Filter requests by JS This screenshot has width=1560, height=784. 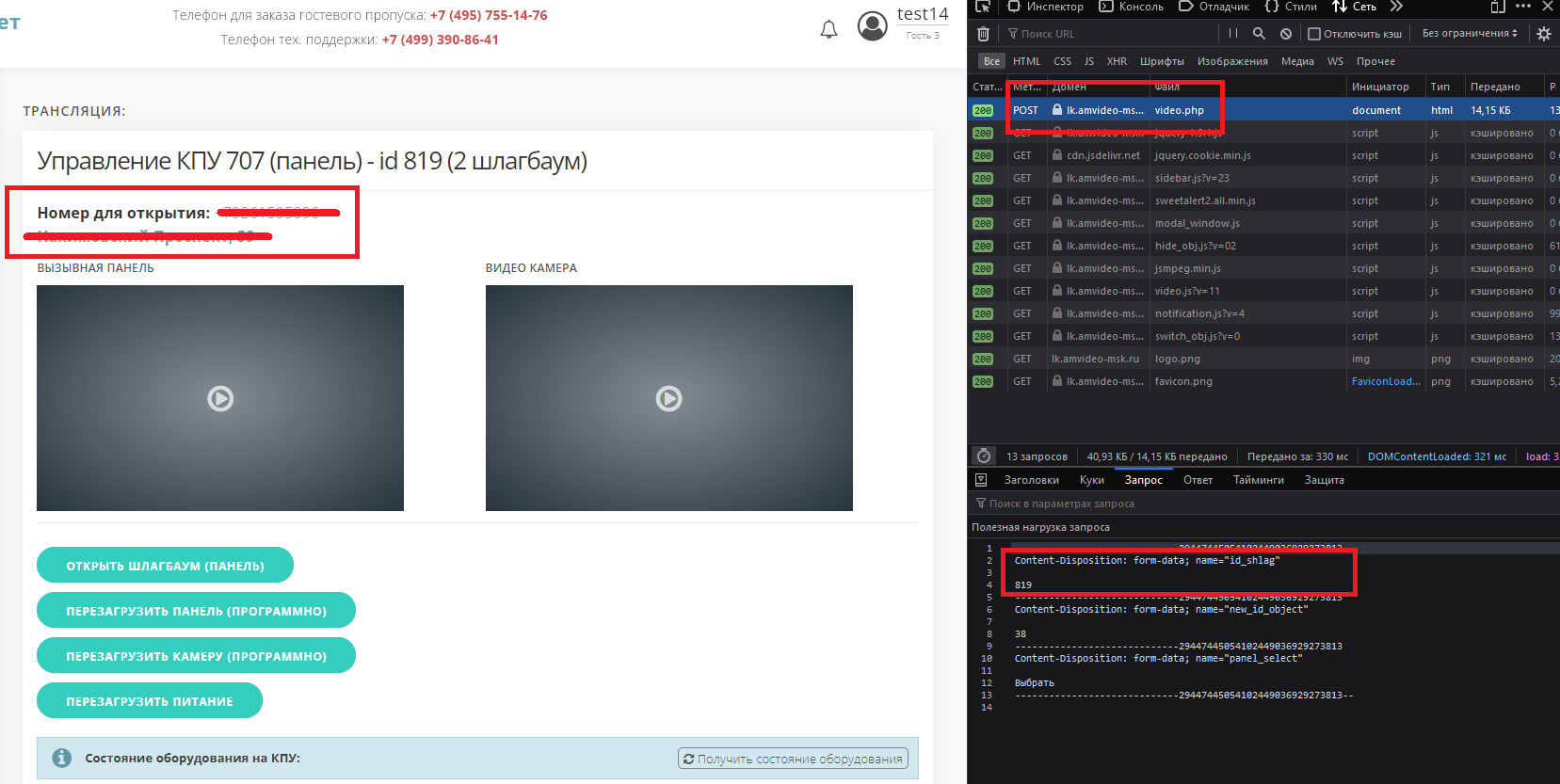1089,61
